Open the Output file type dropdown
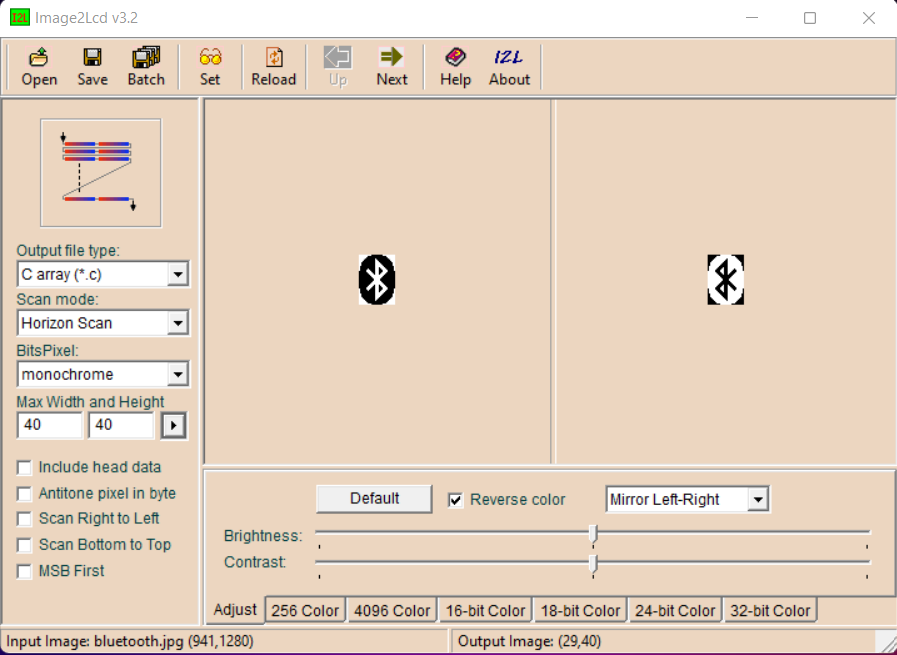Screen dimensions: 897x655 (180, 273)
